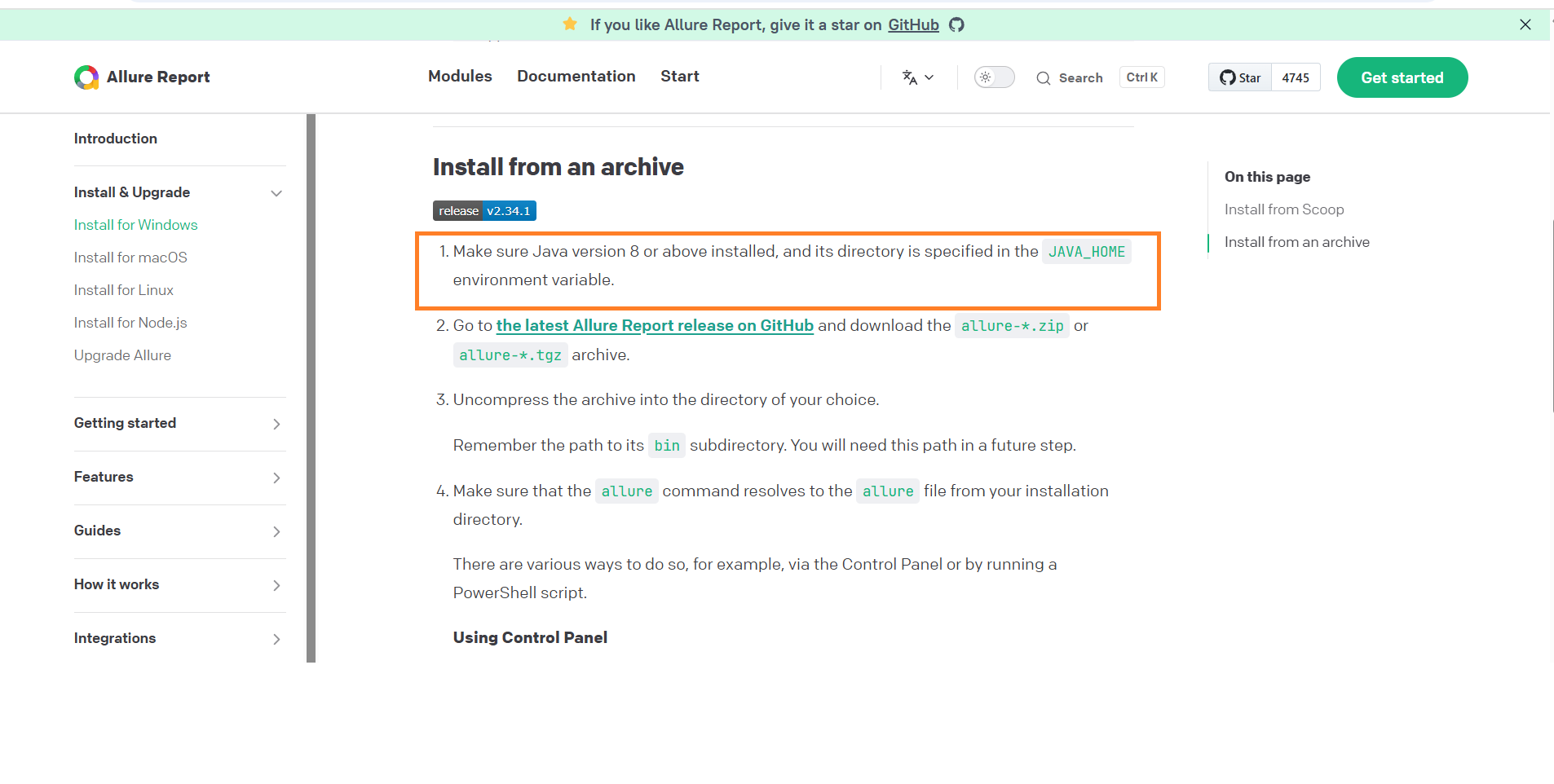The height and width of the screenshot is (784, 1554).
Task: Open the GitHub link in the banner
Action: (913, 24)
